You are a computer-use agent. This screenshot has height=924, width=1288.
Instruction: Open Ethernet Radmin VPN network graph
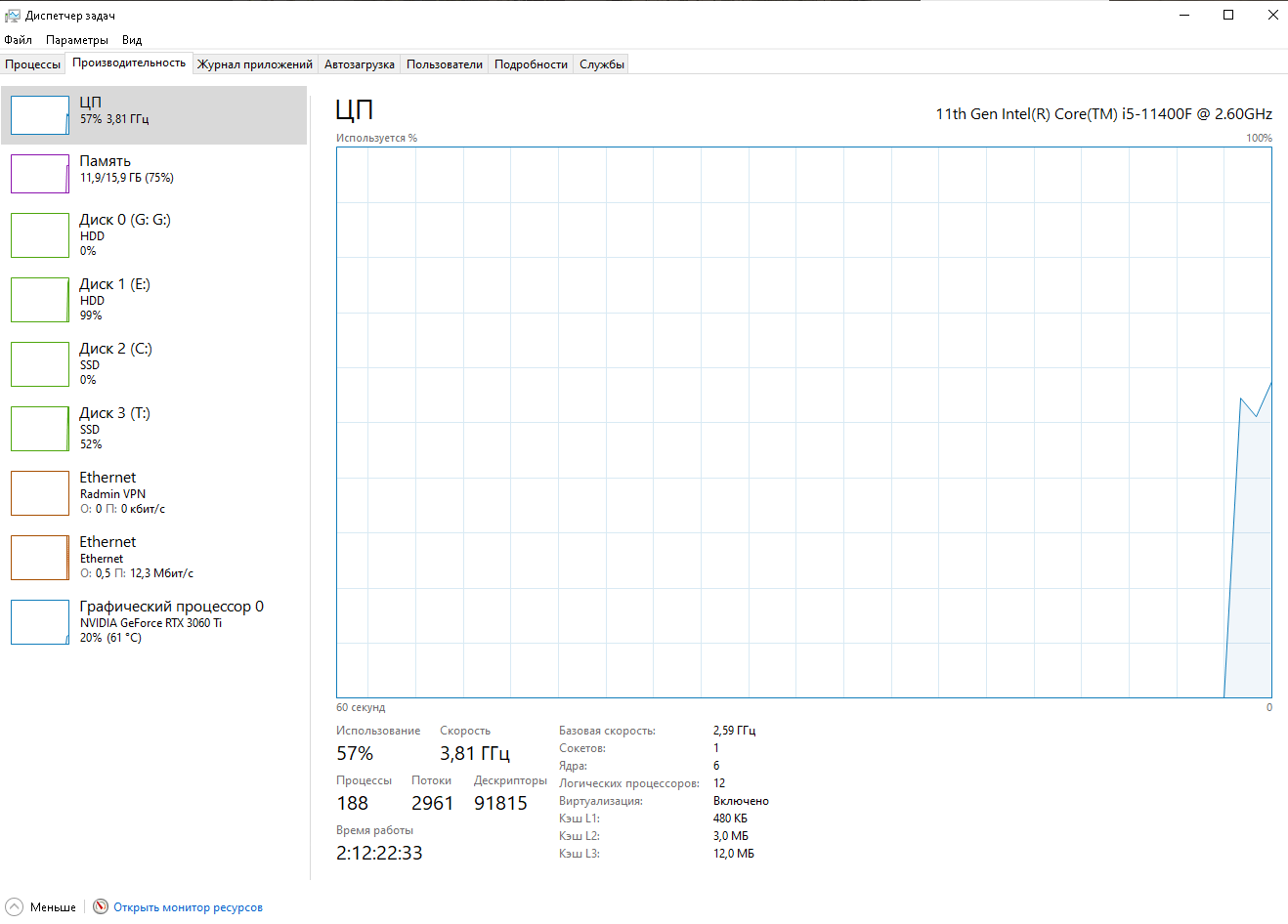(x=39, y=493)
